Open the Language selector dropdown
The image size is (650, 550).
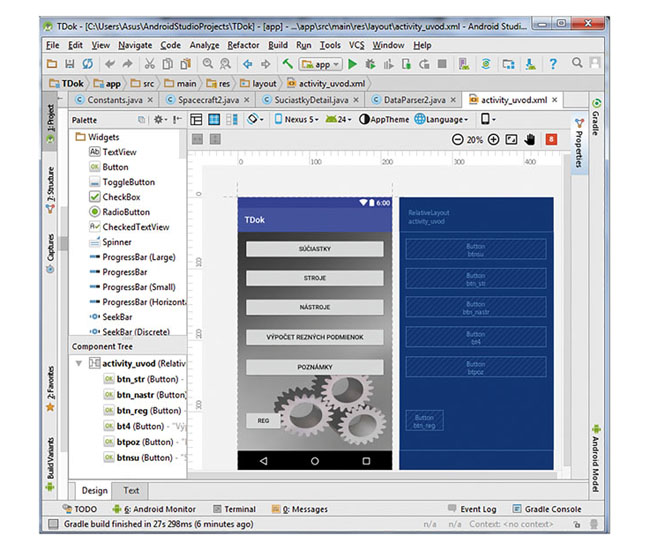pos(442,119)
